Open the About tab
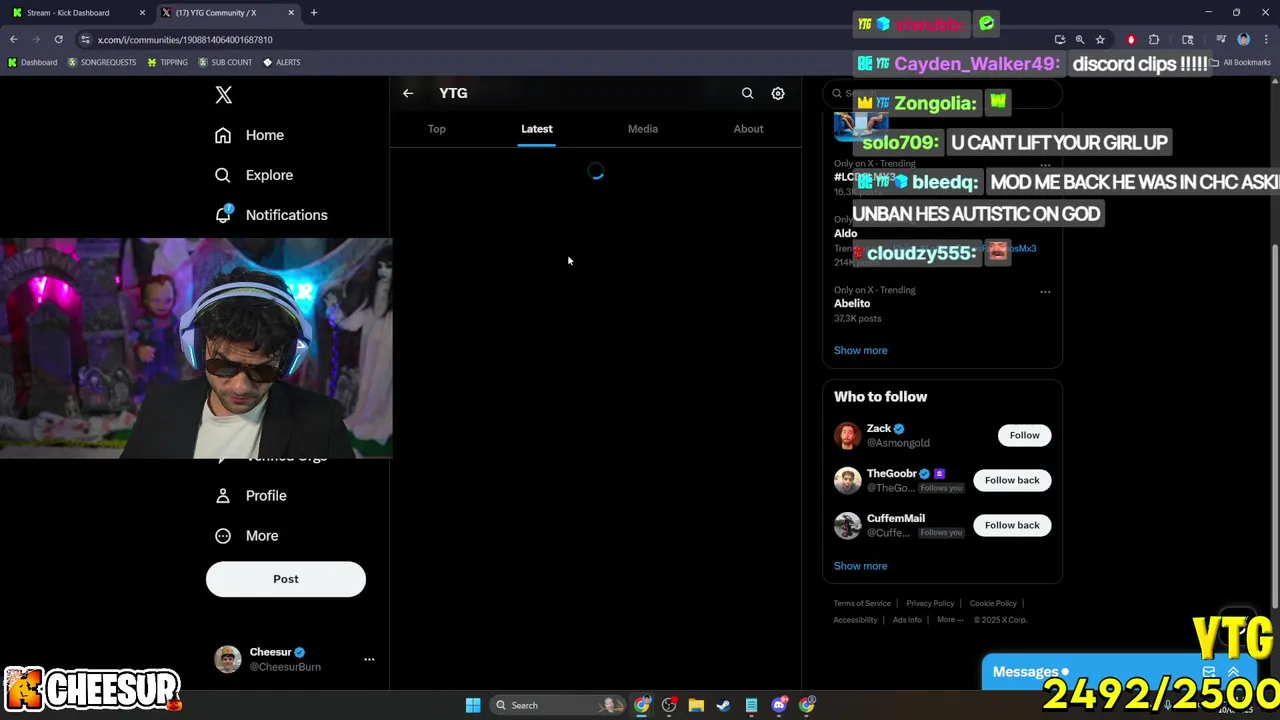This screenshot has width=1280, height=720. (x=748, y=129)
